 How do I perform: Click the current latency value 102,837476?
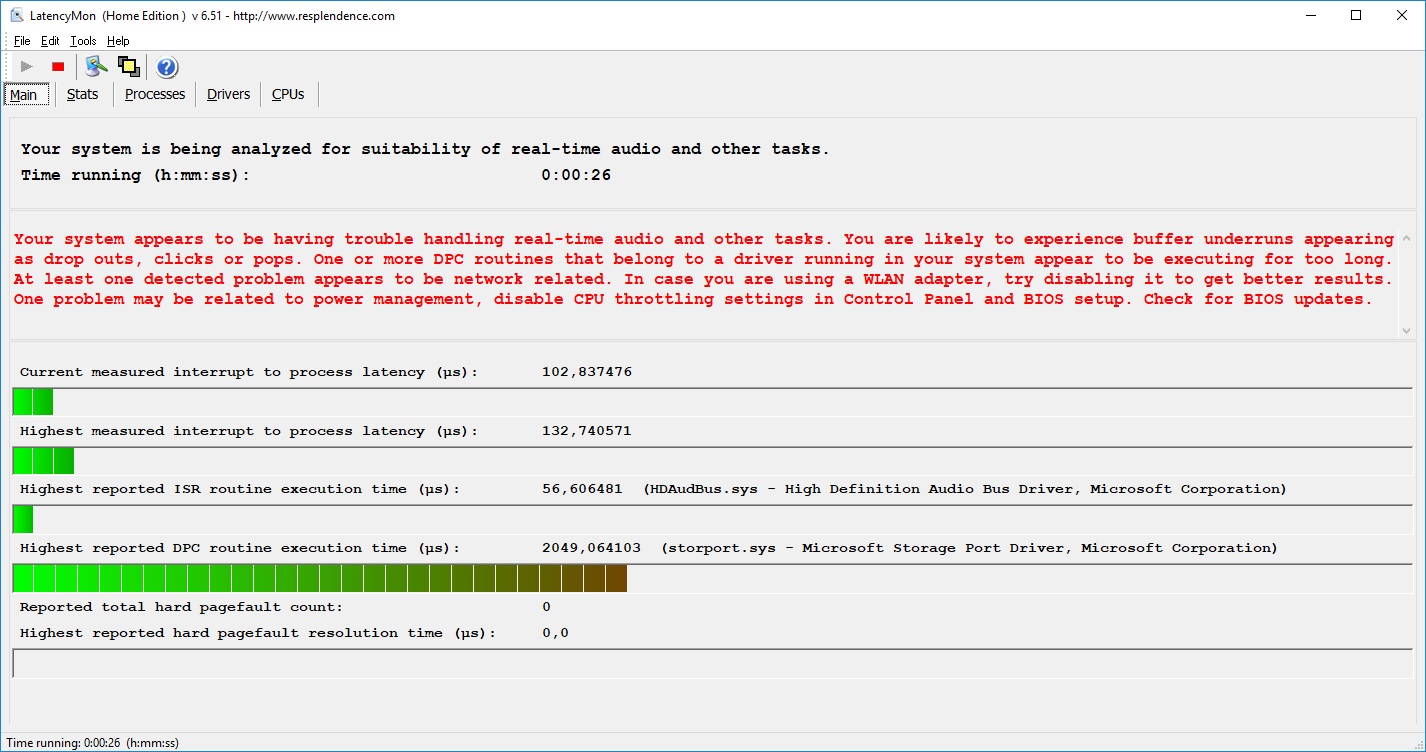[586, 372]
